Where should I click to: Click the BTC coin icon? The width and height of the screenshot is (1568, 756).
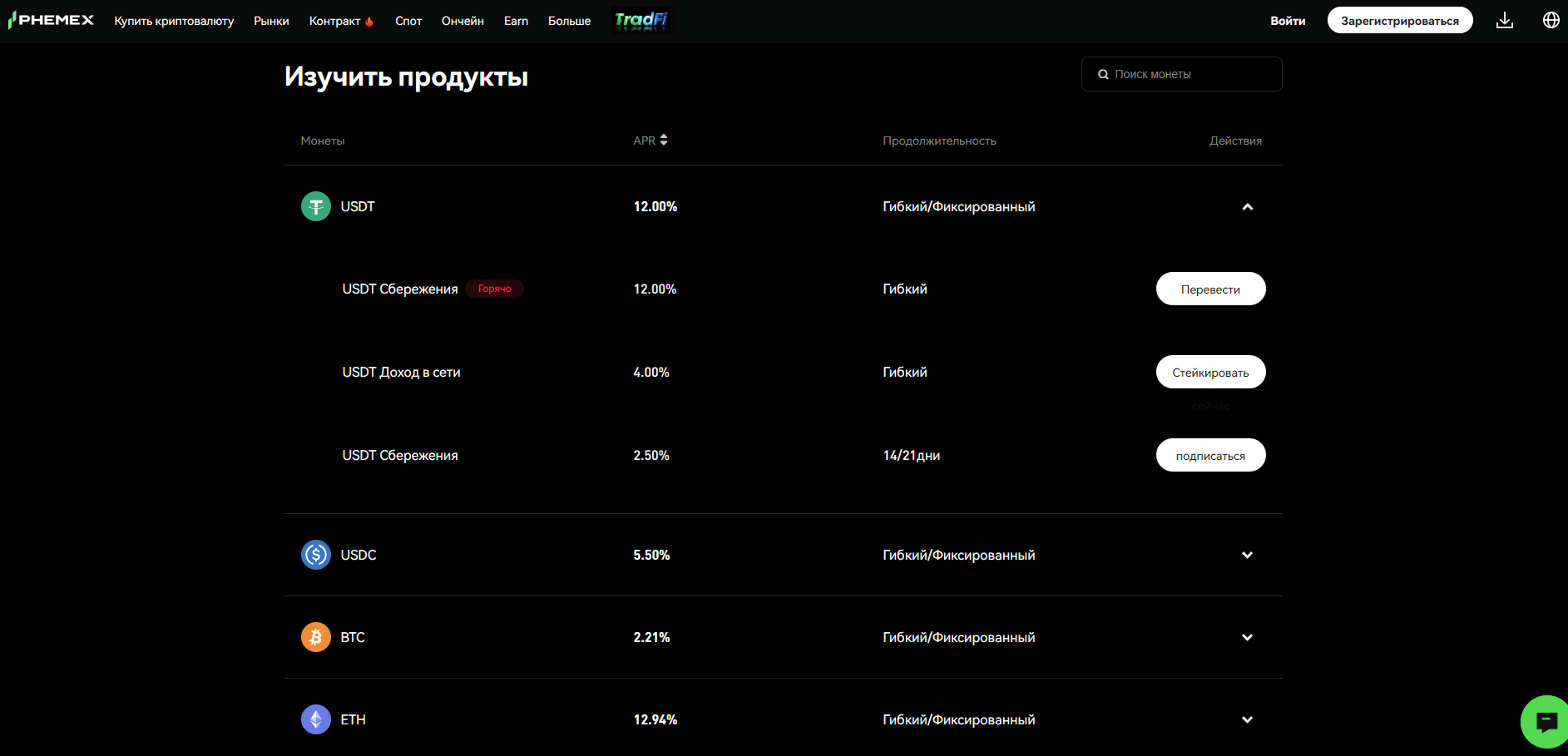316,637
